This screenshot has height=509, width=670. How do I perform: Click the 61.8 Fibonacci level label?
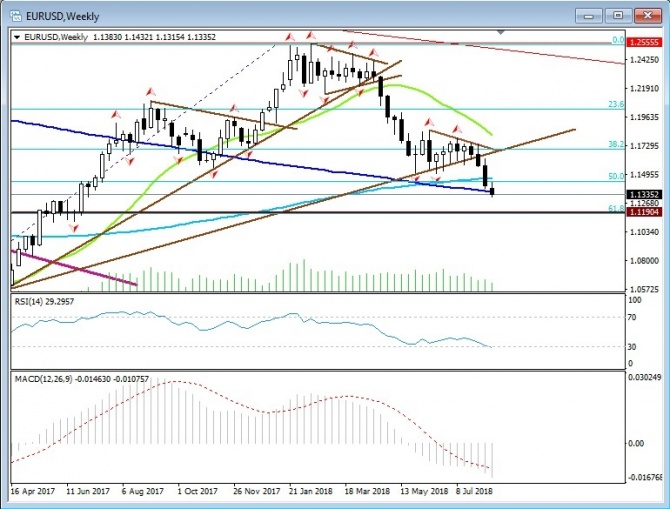pyautogui.click(x=616, y=208)
